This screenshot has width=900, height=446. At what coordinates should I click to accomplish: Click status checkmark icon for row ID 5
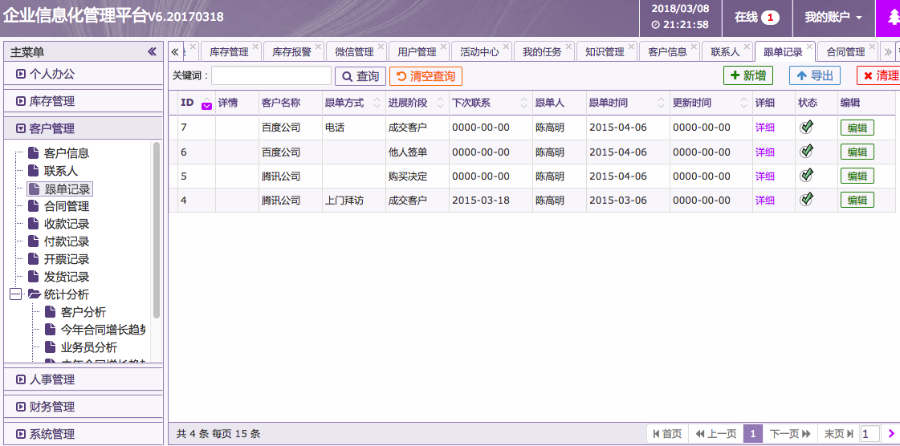[x=806, y=175]
